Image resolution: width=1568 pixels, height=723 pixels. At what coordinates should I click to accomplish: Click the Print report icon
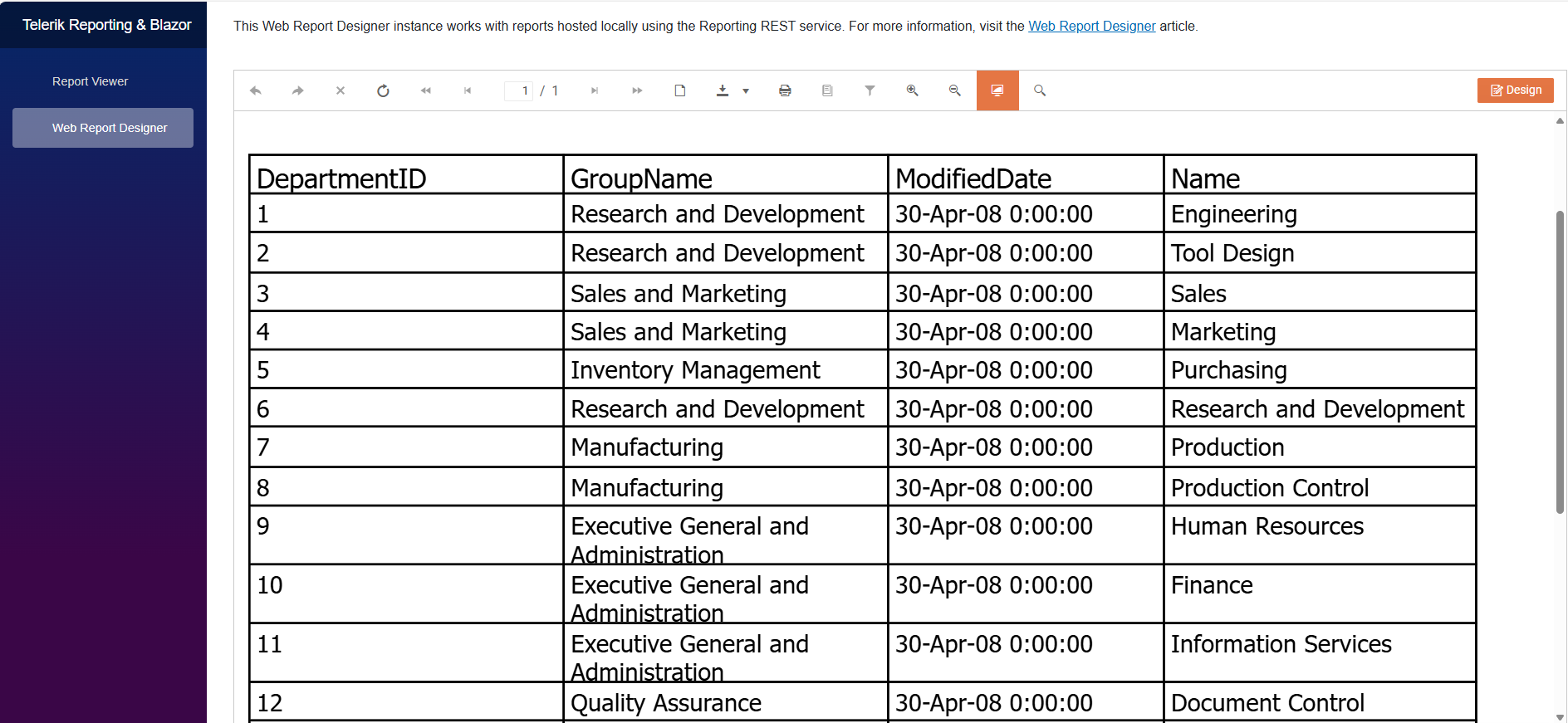click(785, 90)
